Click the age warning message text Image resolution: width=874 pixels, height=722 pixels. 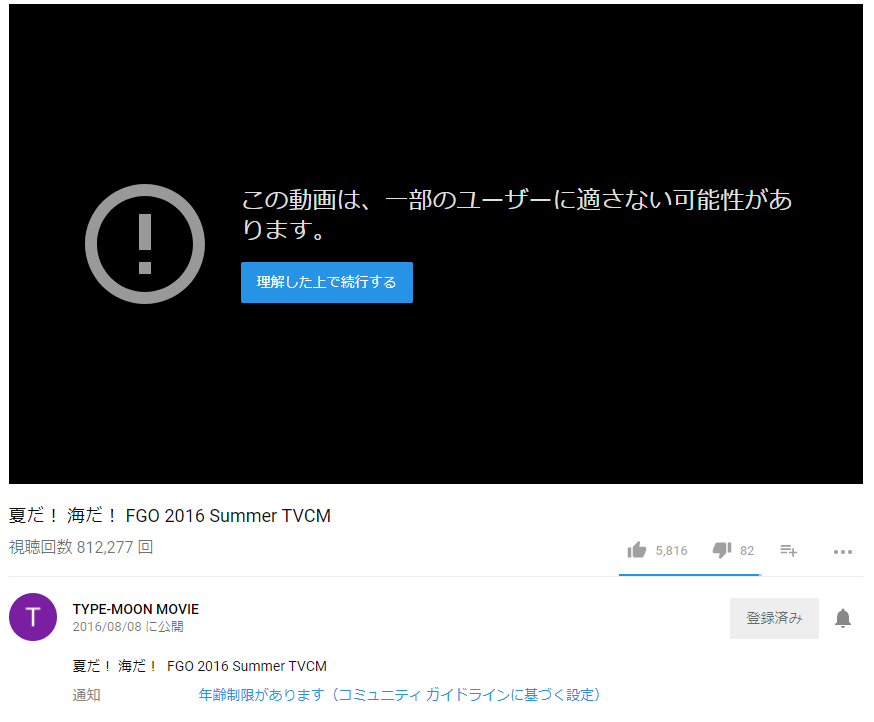click(516, 215)
